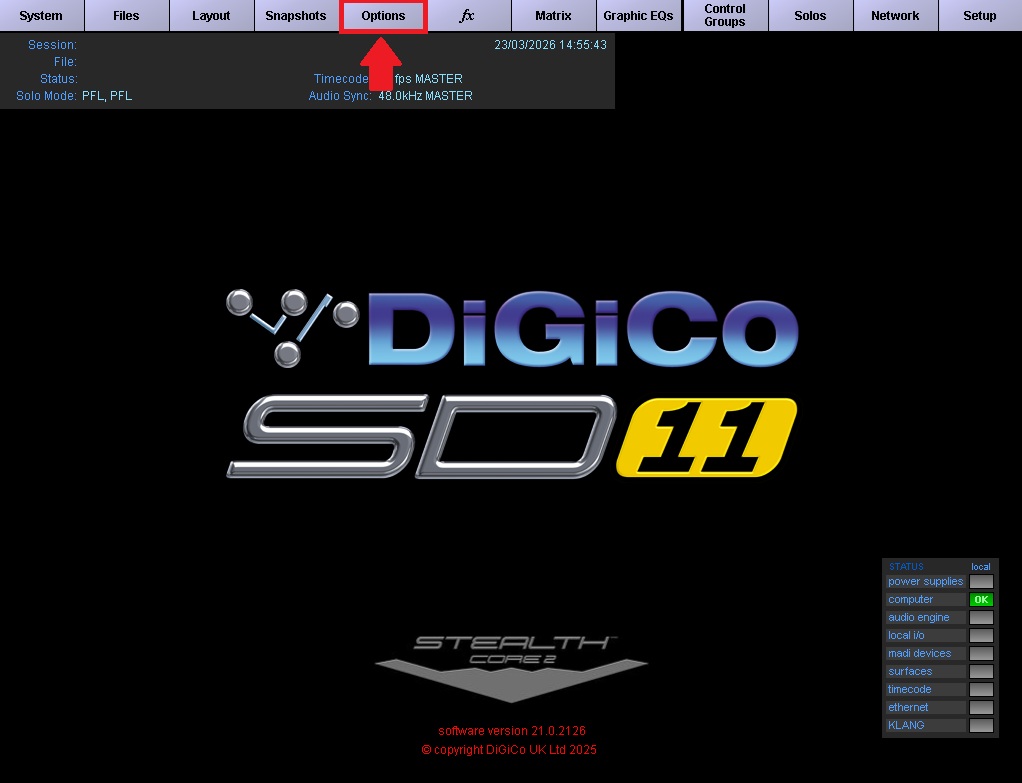Click the DiGiCo copyright 2025 text
1022x783 pixels.
[509, 750]
